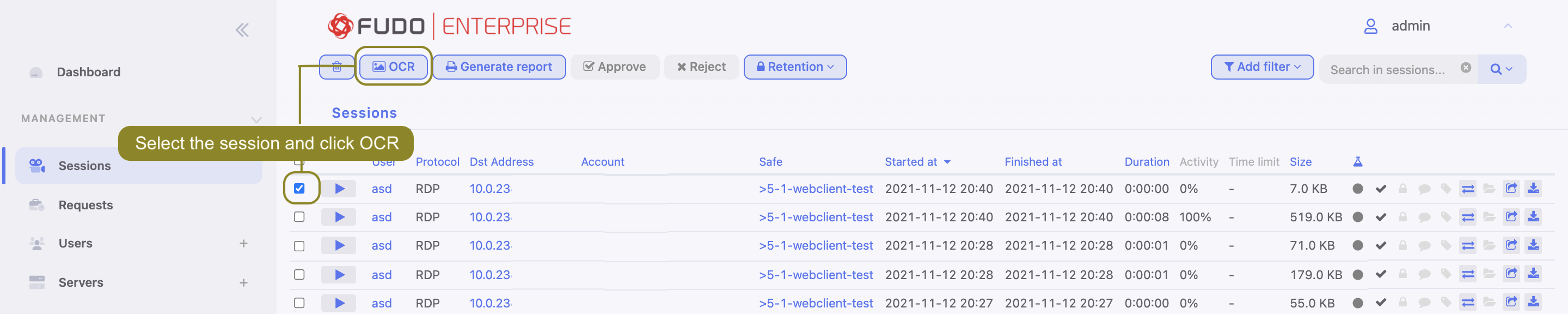This screenshot has height=314, width=1568.
Task: Open the >5-1-webclient-test safe link
Action: tap(816, 189)
